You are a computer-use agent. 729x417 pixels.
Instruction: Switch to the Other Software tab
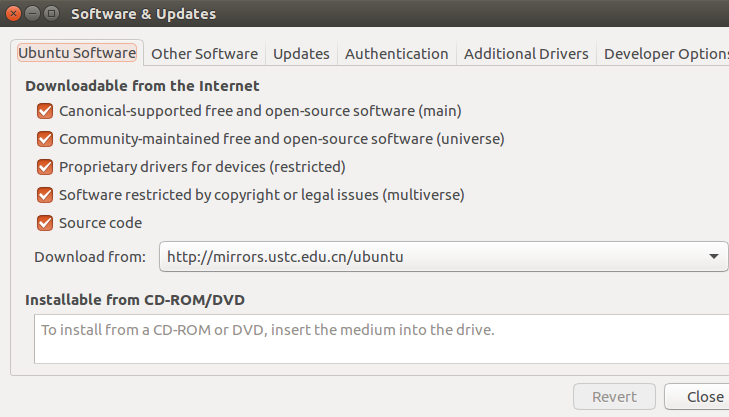click(205, 54)
